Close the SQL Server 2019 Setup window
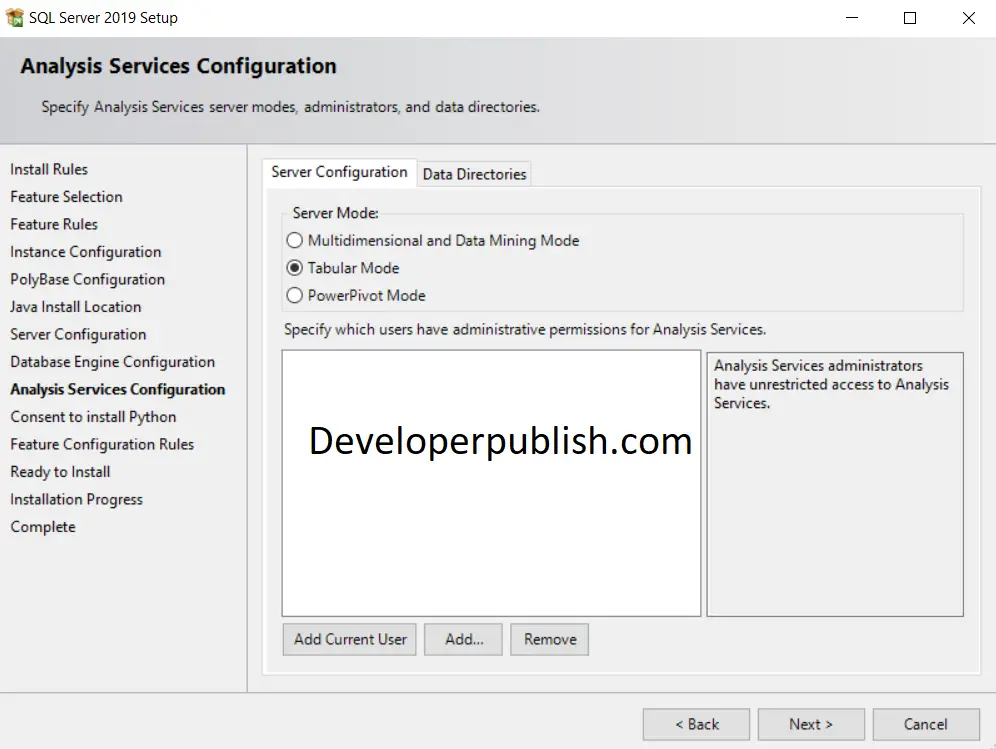The height and width of the screenshot is (749, 996). (968, 18)
